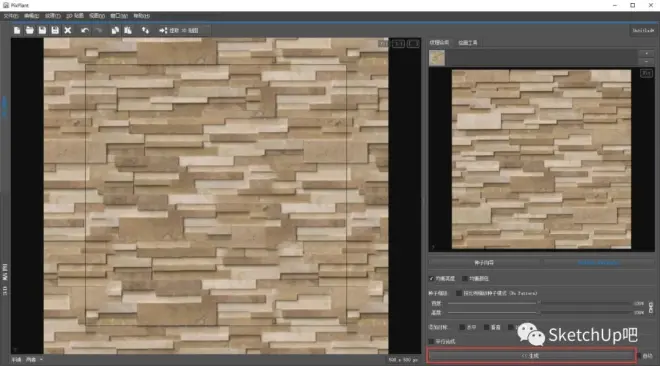Image resolution: width=660 pixels, height=366 pixels.
Task: Click the swap up-down arrows icon
Action: point(145,30)
